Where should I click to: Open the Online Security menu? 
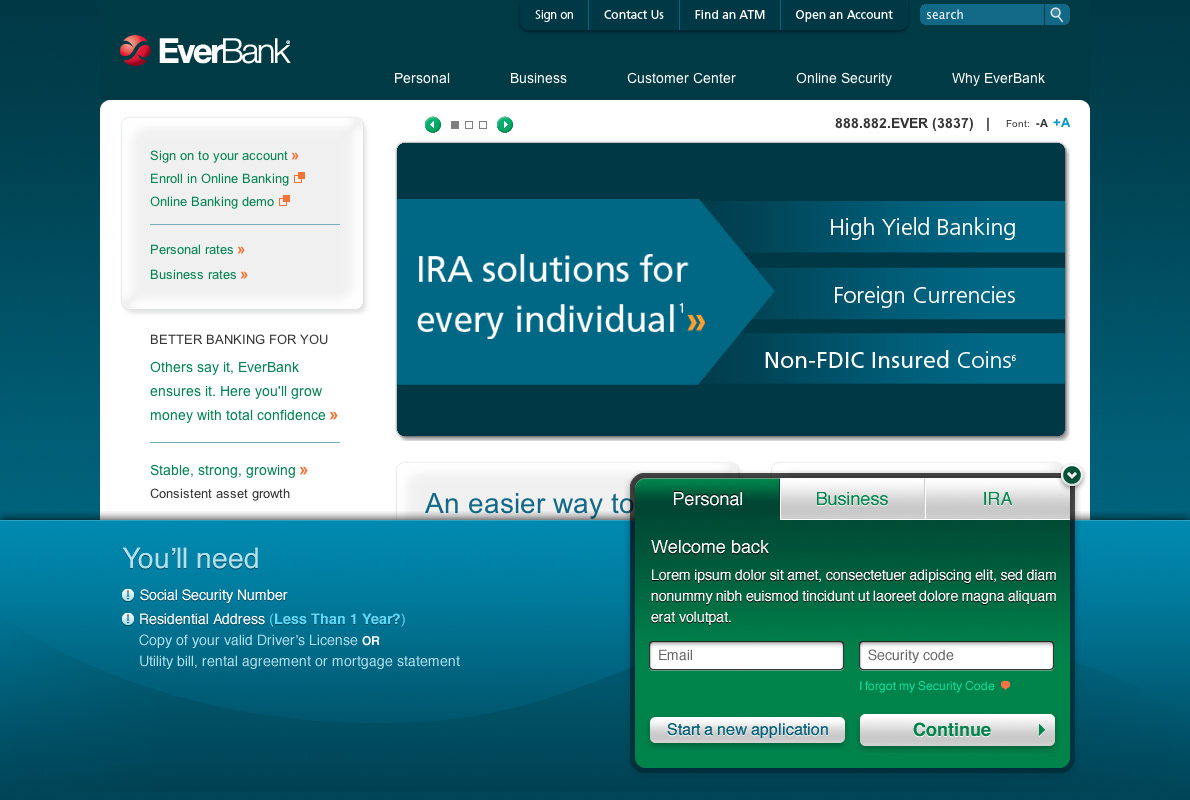(x=844, y=78)
